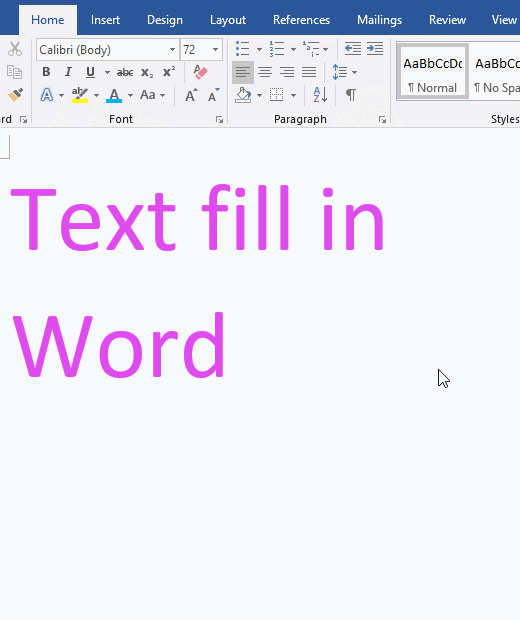Open font color dropdown arrow
Viewport: 520px width, 620px height.
[130, 95]
